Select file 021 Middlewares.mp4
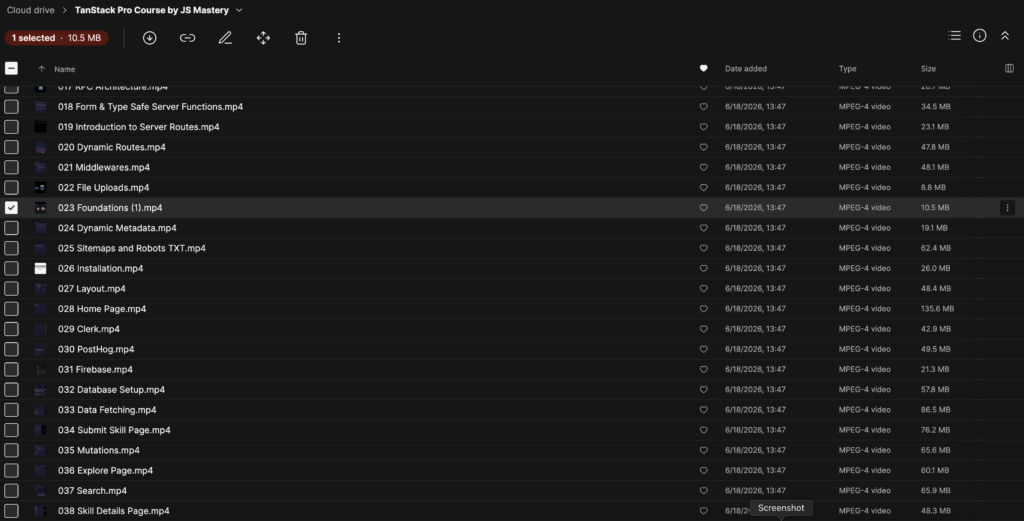The image size is (1024, 521). [104, 167]
